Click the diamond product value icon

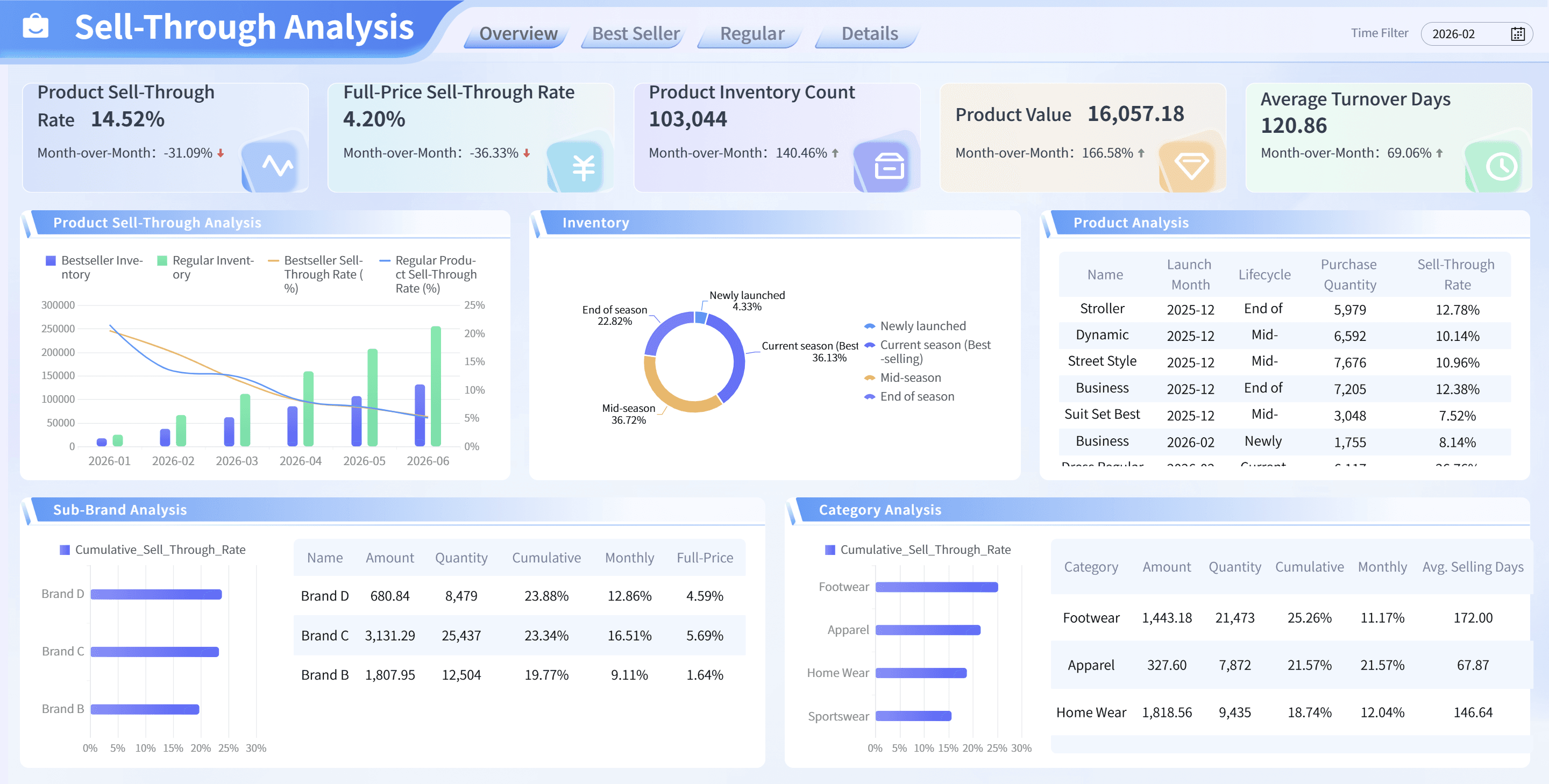pos(1191,165)
